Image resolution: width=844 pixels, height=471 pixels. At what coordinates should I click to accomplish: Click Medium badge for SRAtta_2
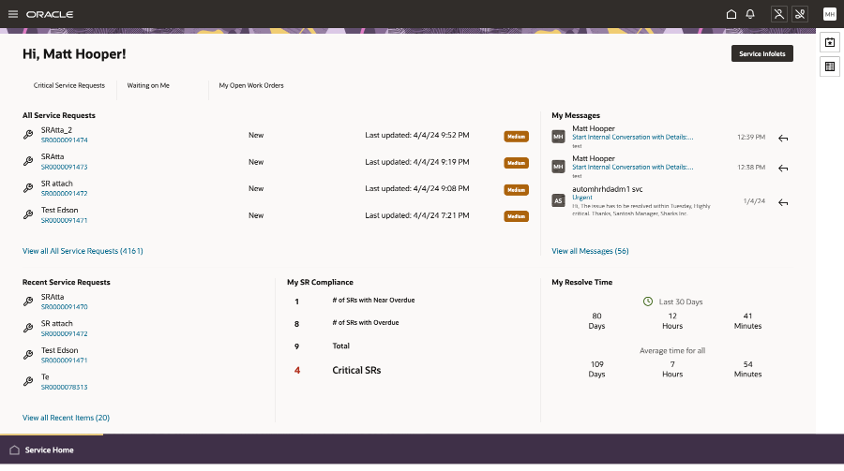[516, 136]
